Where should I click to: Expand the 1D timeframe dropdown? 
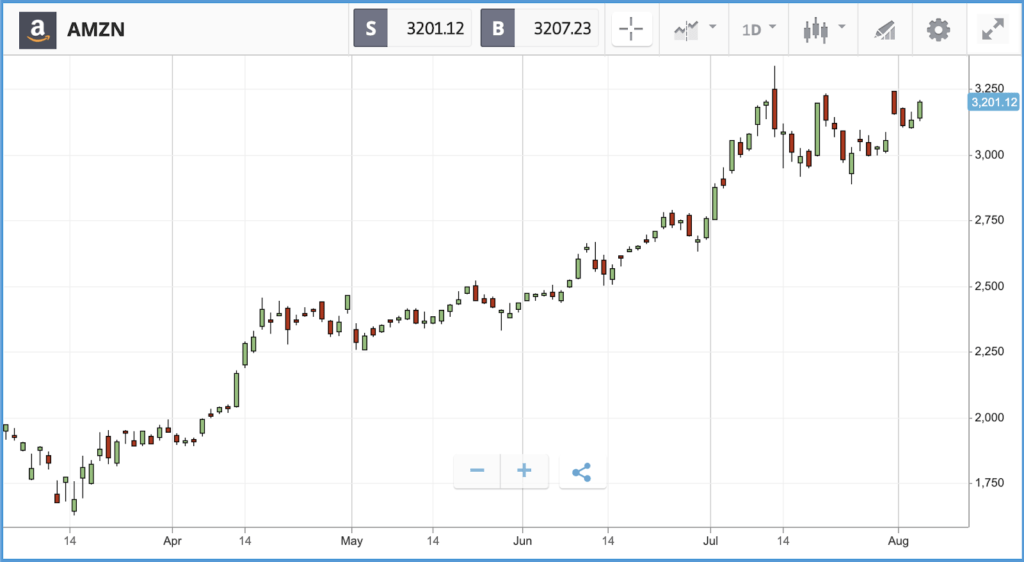pos(759,29)
